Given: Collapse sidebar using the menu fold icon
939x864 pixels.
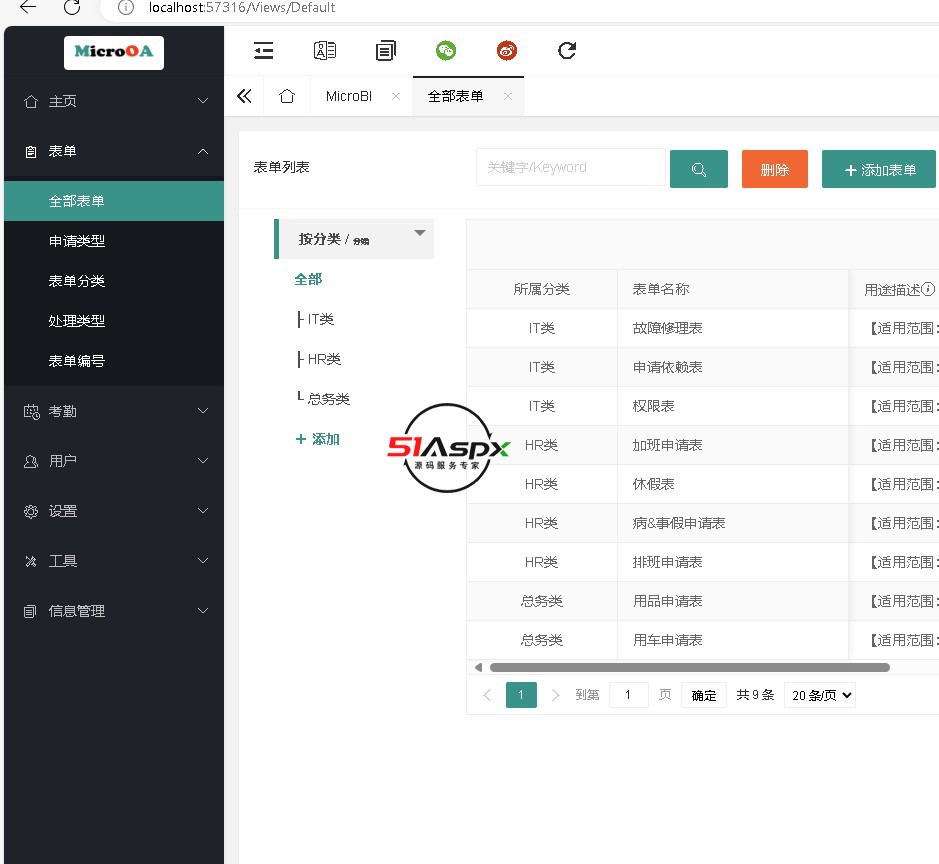Looking at the screenshot, I should pyautogui.click(x=264, y=50).
